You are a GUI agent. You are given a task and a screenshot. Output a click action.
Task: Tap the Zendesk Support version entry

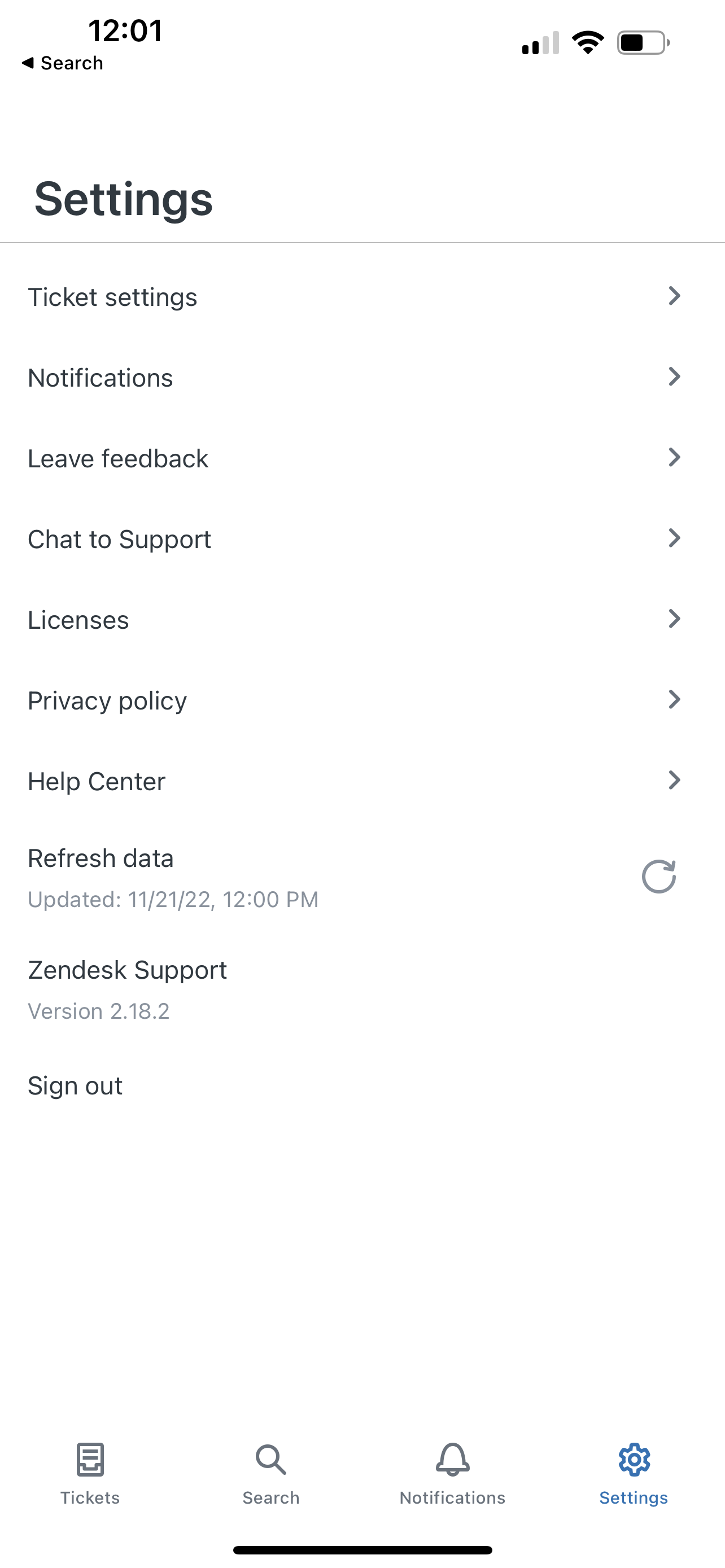pos(127,988)
